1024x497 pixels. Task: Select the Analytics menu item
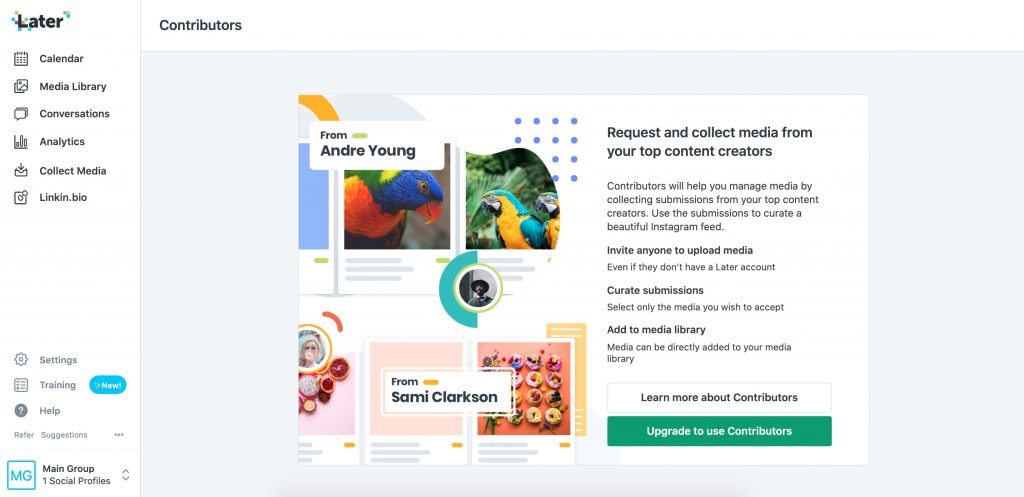[x=62, y=142]
